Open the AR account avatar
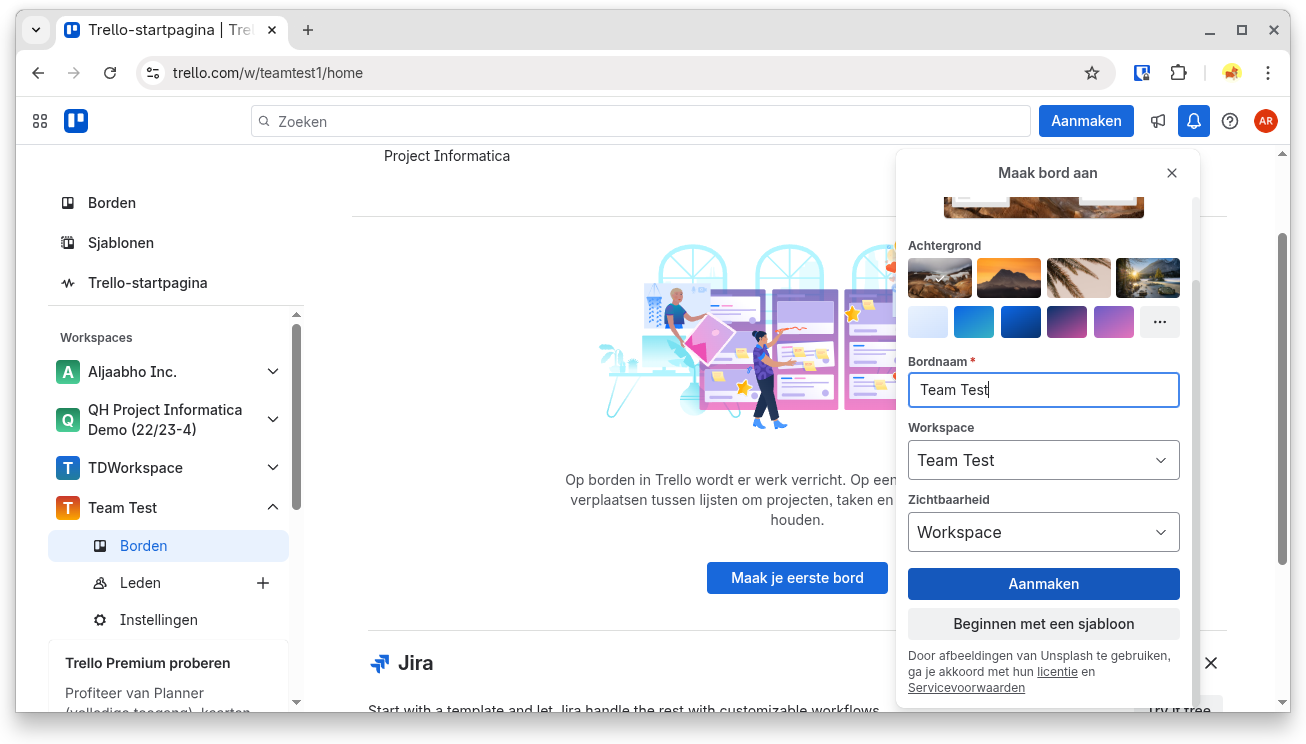This screenshot has width=1306, height=744. 1266,121
